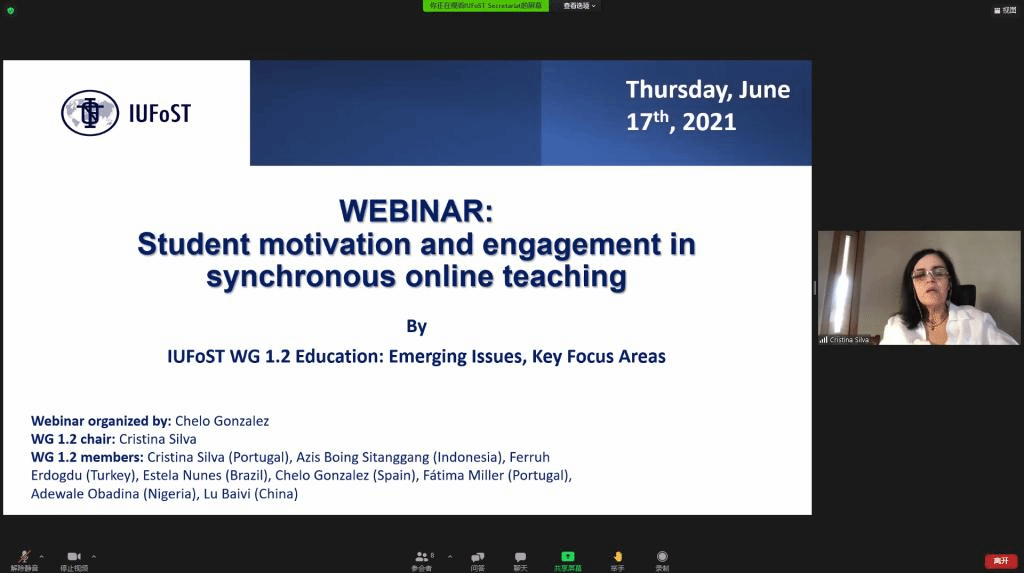Open View Options menu at top
Image resolution: width=1024 pixels, height=573 pixels.
[579, 6]
